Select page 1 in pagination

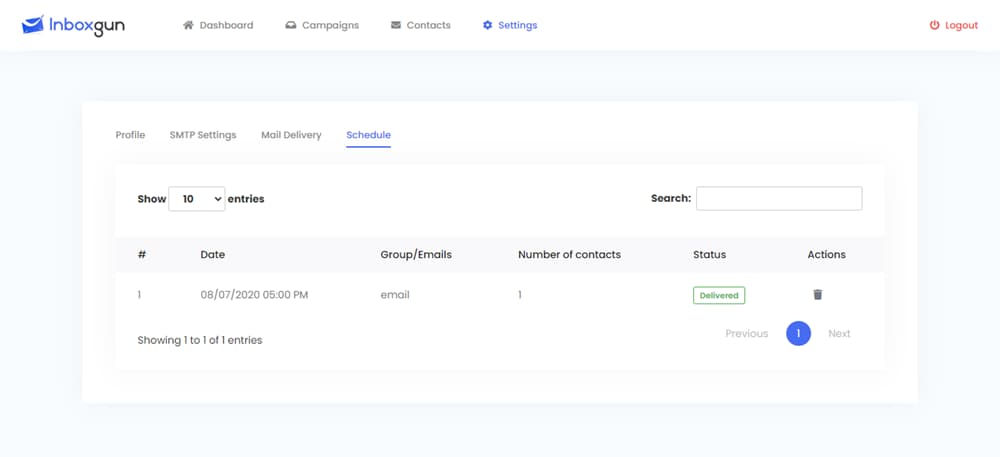pyautogui.click(x=798, y=333)
